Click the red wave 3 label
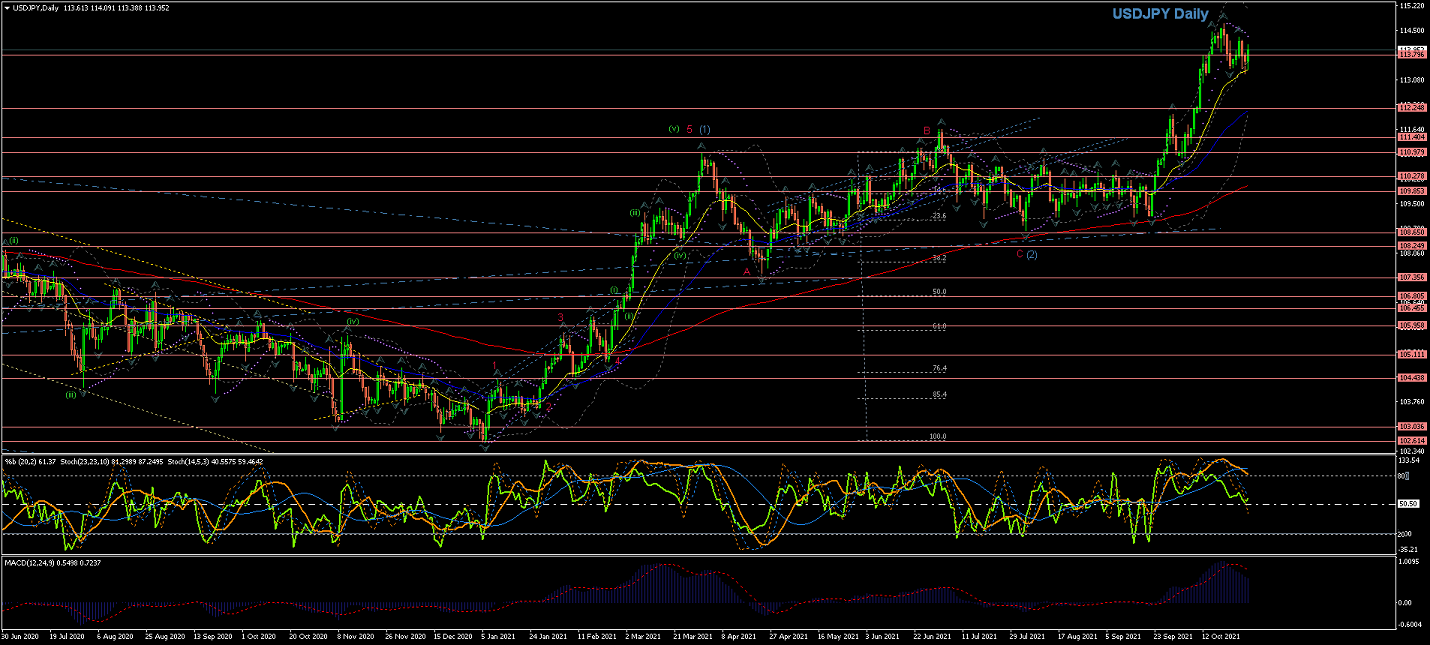Viewport: 1430px width, 645px height. point(560,317)
